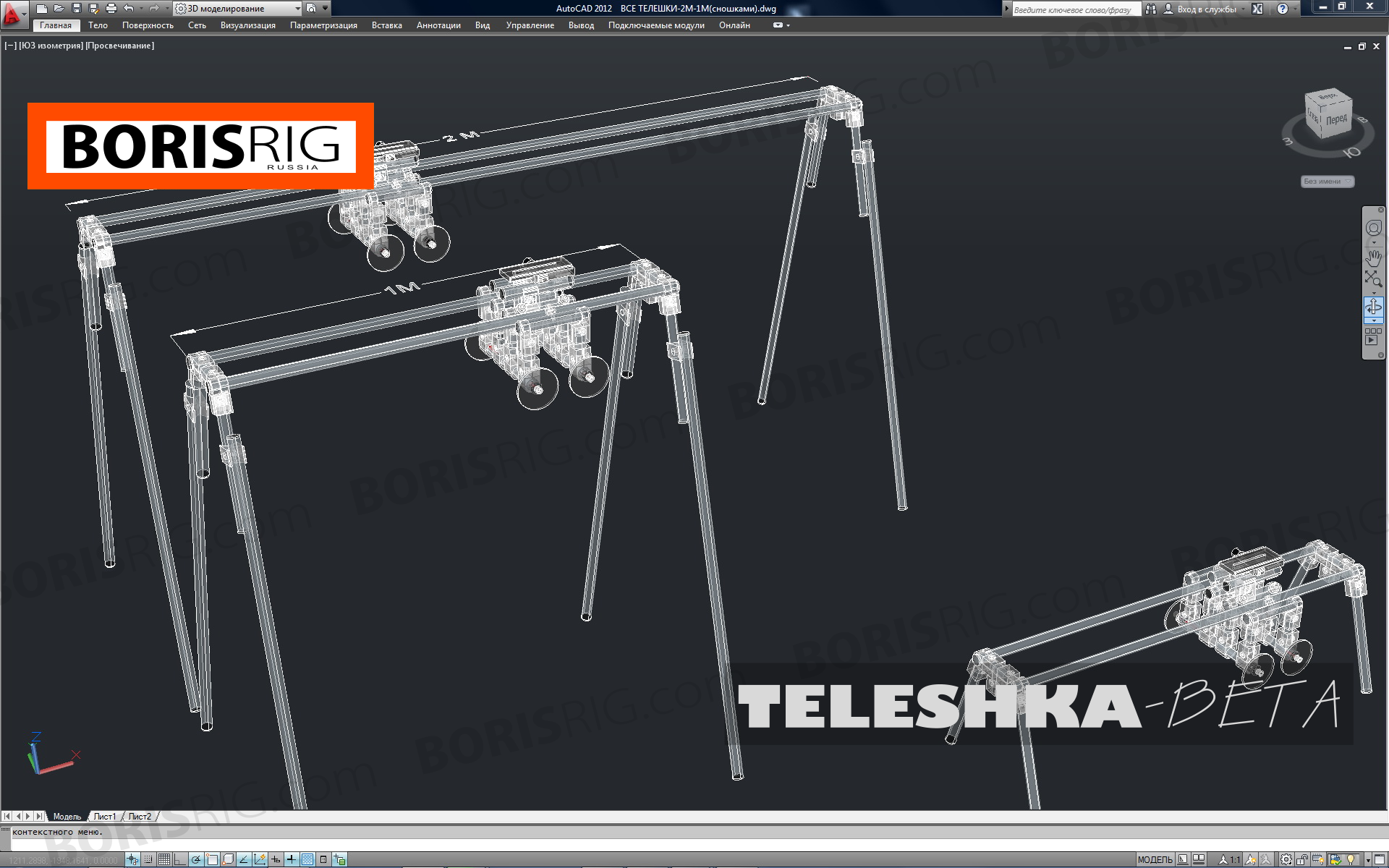Click the Plot printer icon
Viewport: 1389px width, 868px height.
pyautogui.click(x=111, y=9)
